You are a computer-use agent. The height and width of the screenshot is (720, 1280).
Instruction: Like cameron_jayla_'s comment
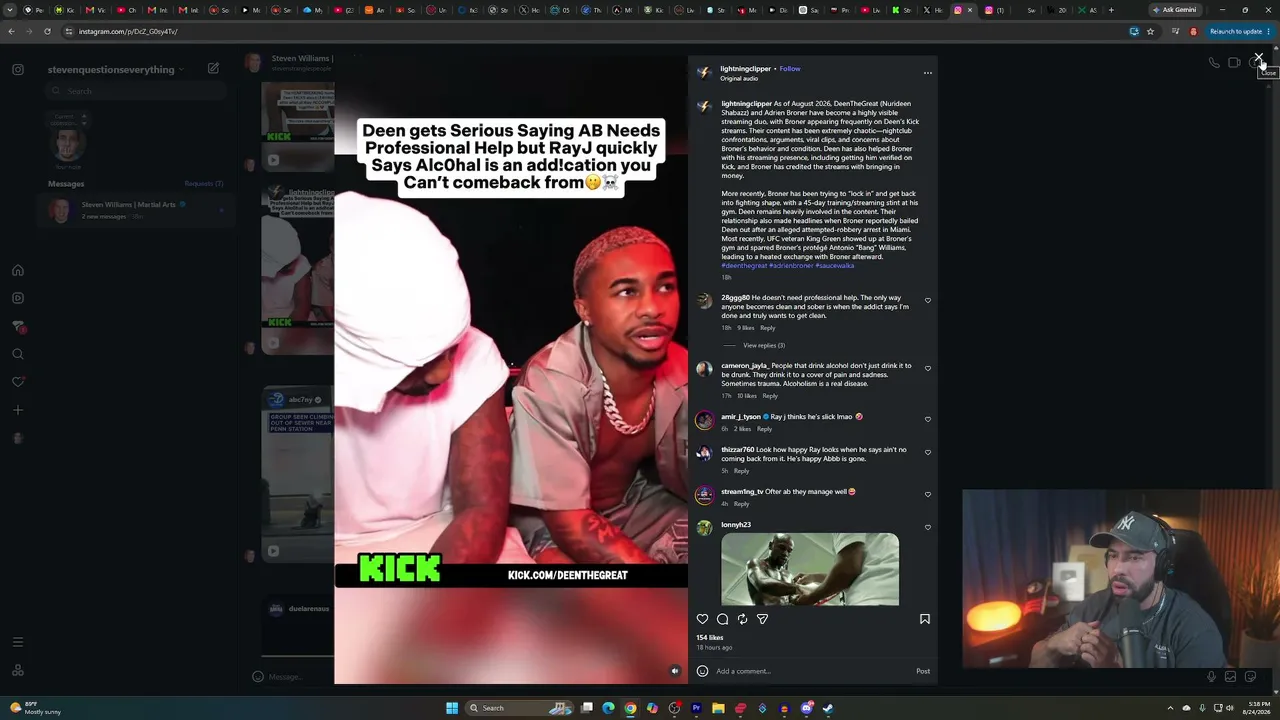(x=928, y=368)
